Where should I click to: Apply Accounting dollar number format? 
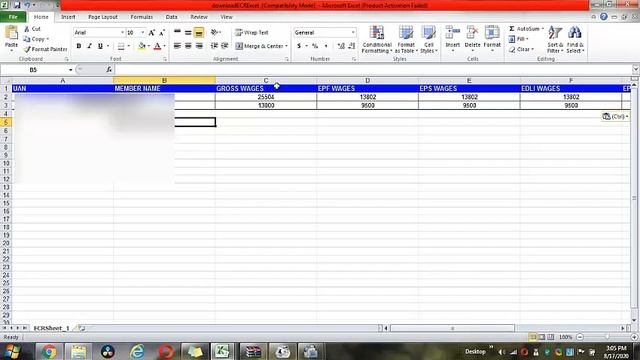[299, 46]
